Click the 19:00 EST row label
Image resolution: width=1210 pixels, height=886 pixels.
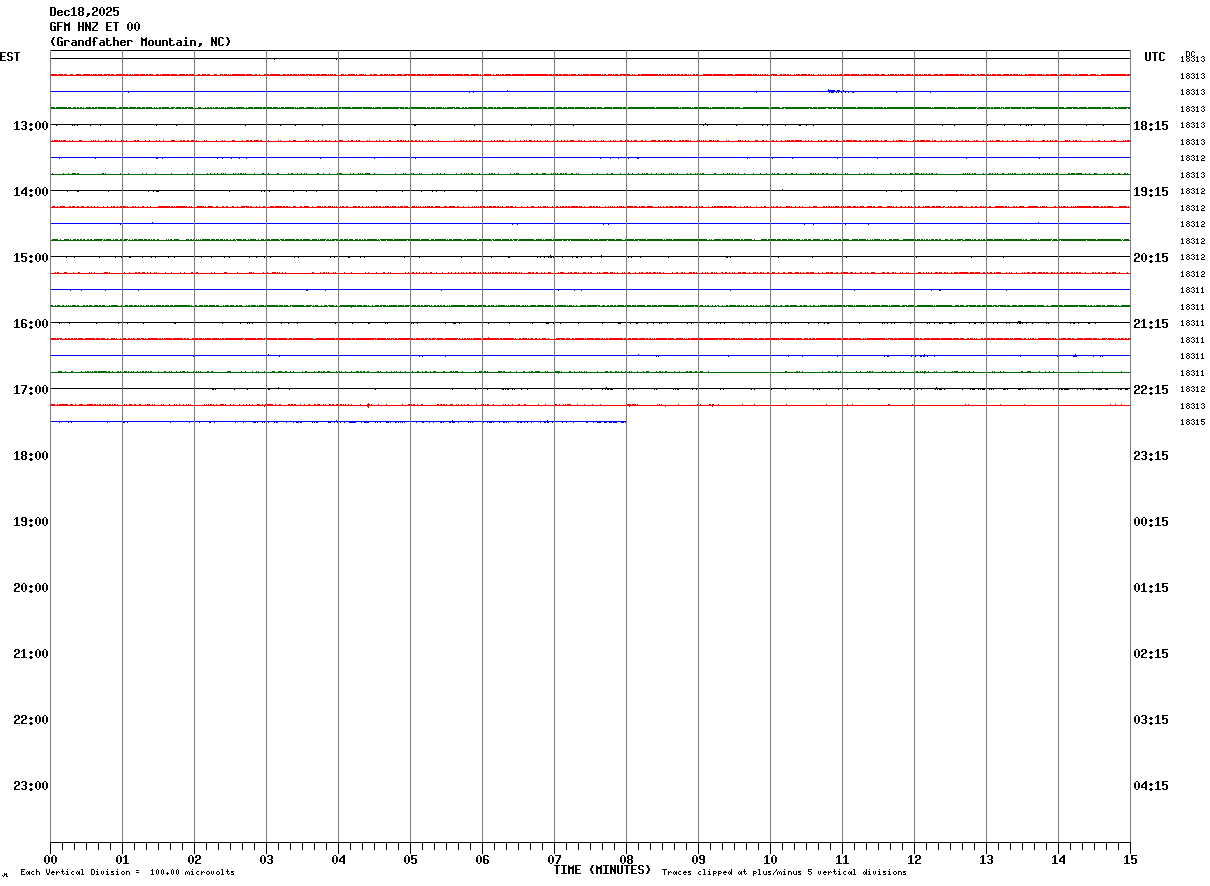[31, 521]
